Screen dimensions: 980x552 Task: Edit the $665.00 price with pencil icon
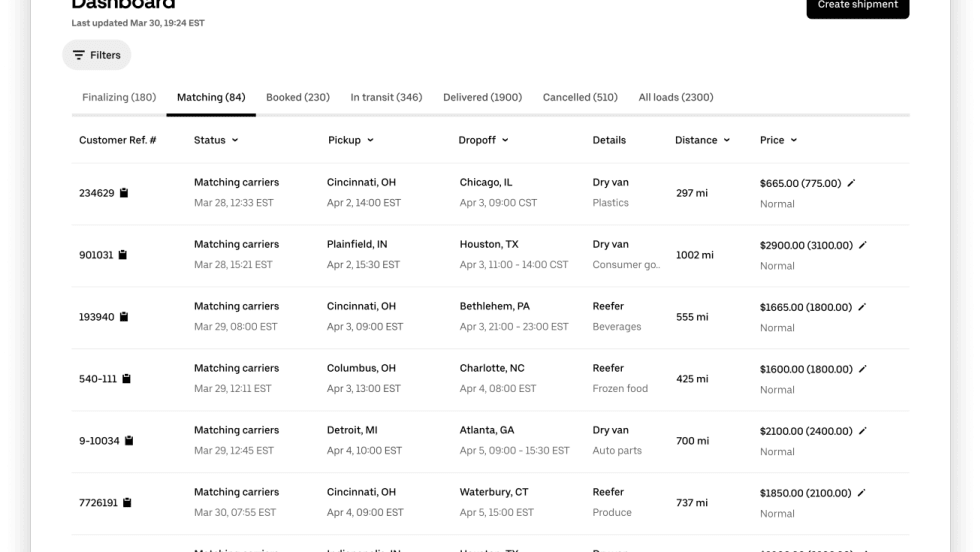pyautogui.click(x=852, y=183)
